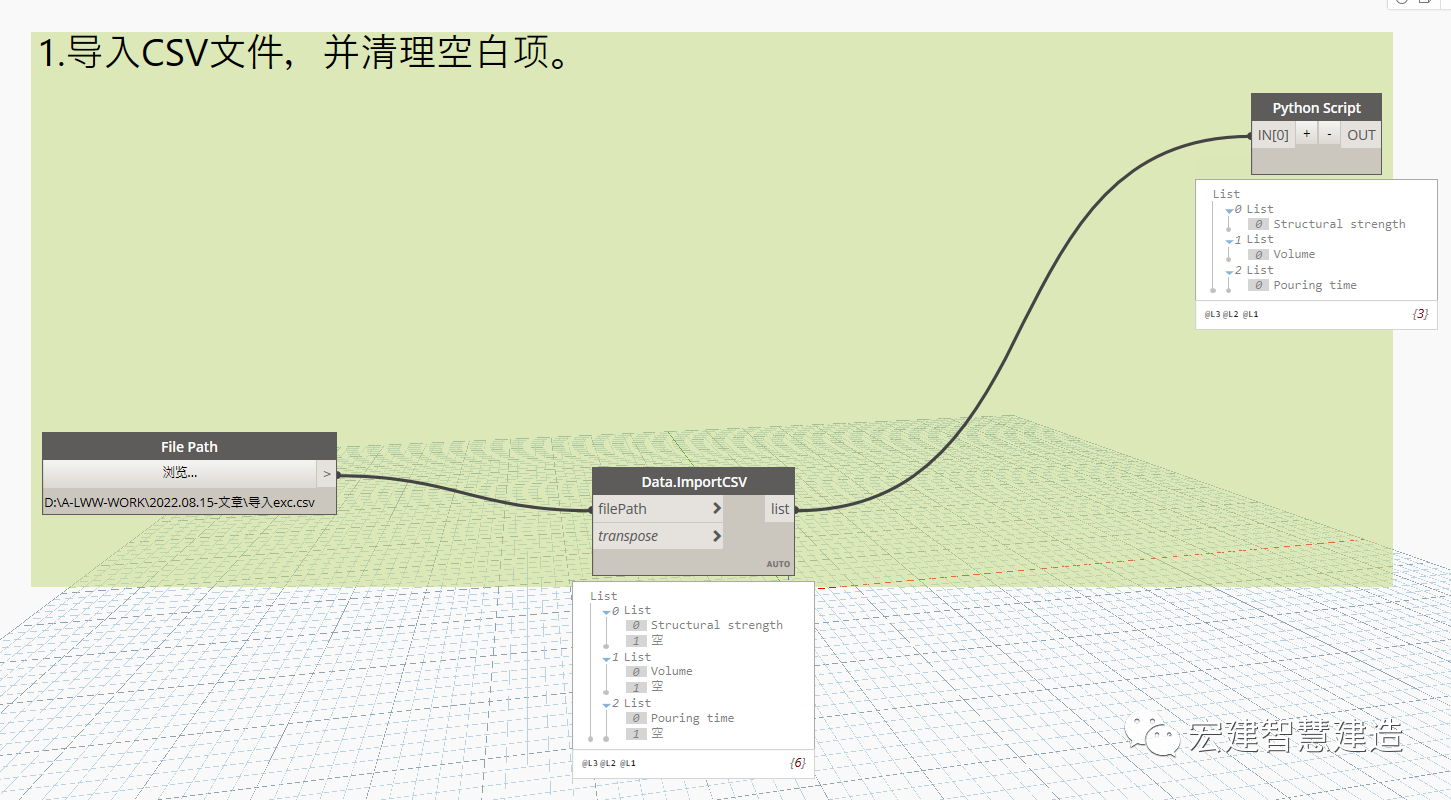Collapse list 0 in the Python Script preview
1451x800 pixels.
tap(1229, 210)
